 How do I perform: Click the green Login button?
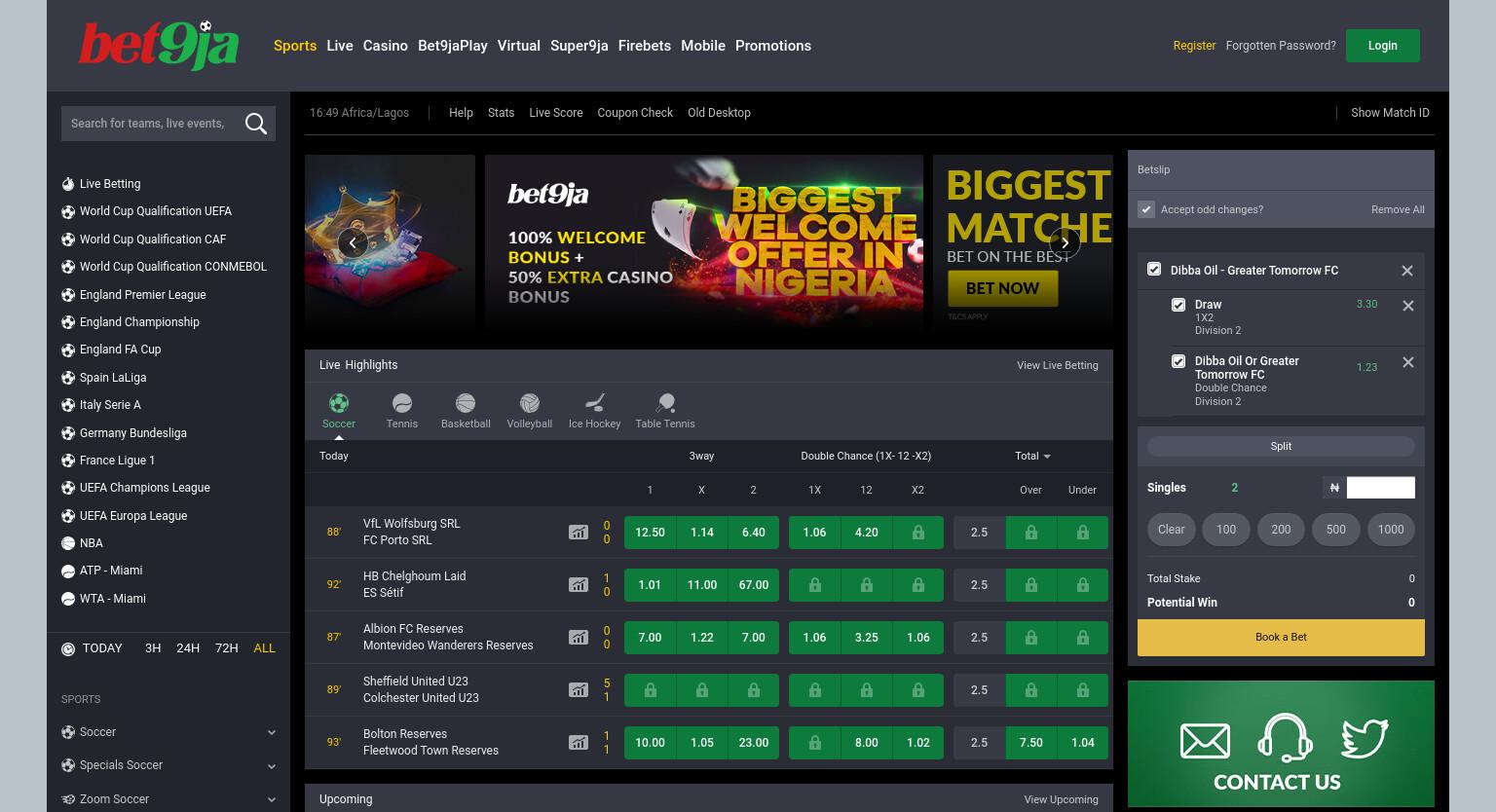click(x=1382, y=46)
